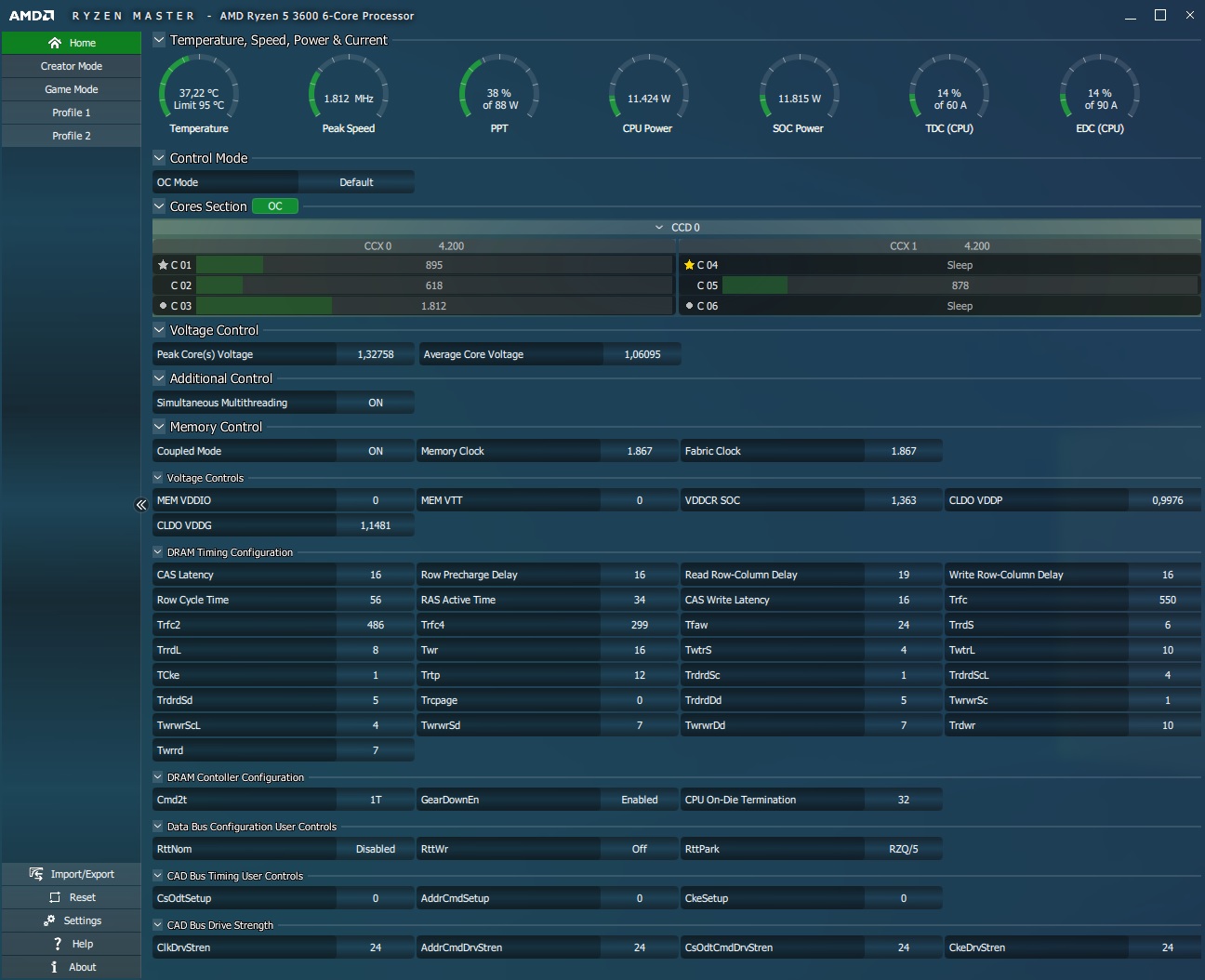Viewport: 1205px width, 980px height.
Task: Click the AMD logo in title bar
Action: (32, 16)
